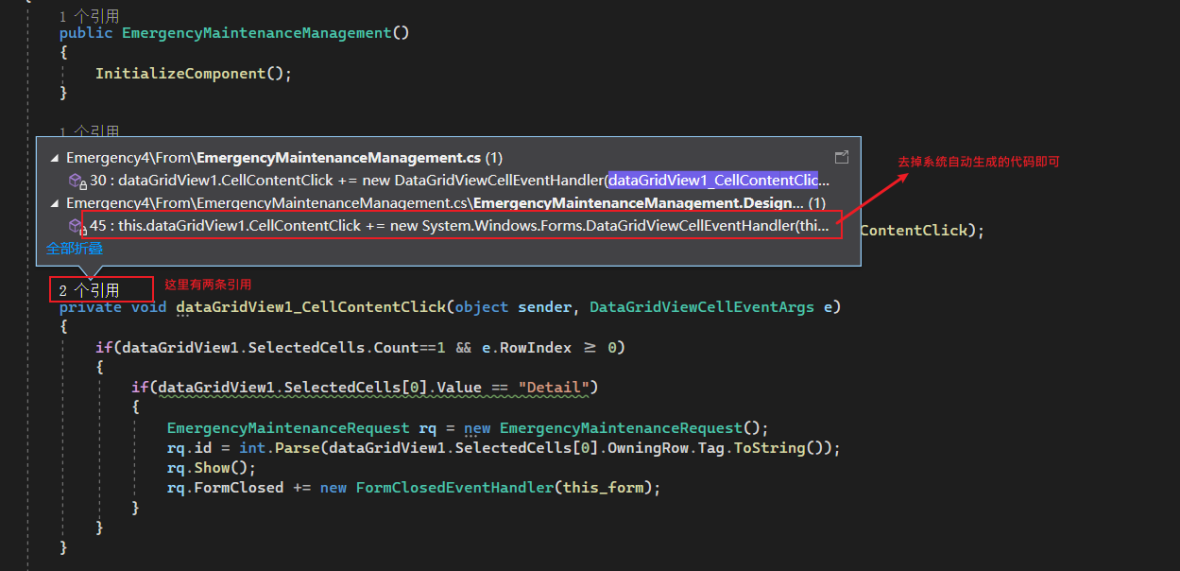Open reference at line 45 in popup
Viewport: 1180px width, 571px height.
click(459, 226)
